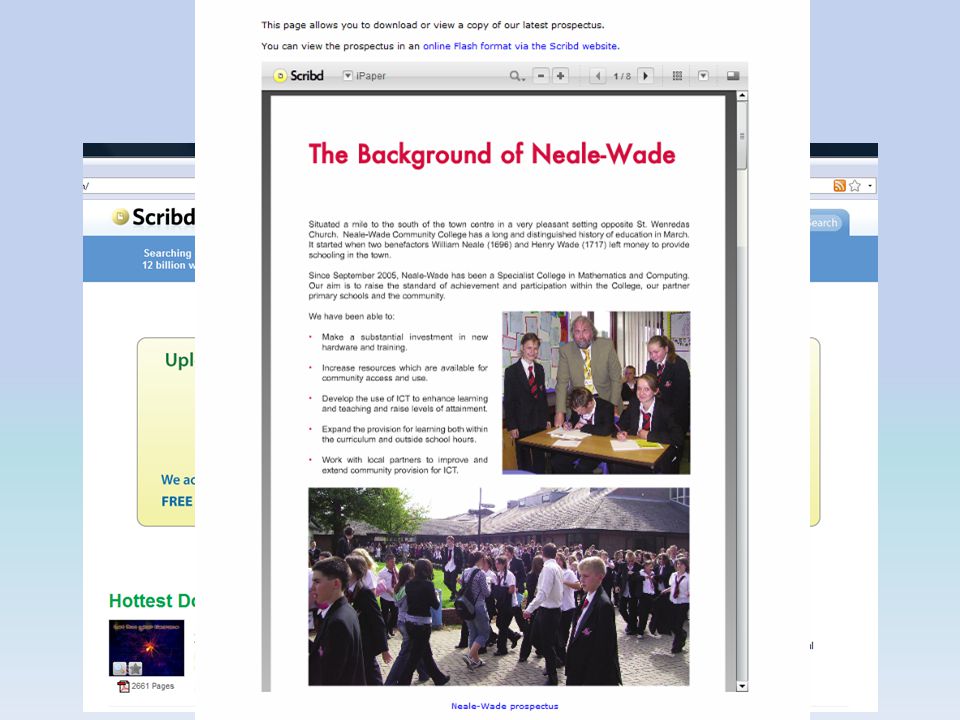The image size is (960, 720).
Task: Click the Scribd logo in the iPaper toolbar
Action: 298,76
